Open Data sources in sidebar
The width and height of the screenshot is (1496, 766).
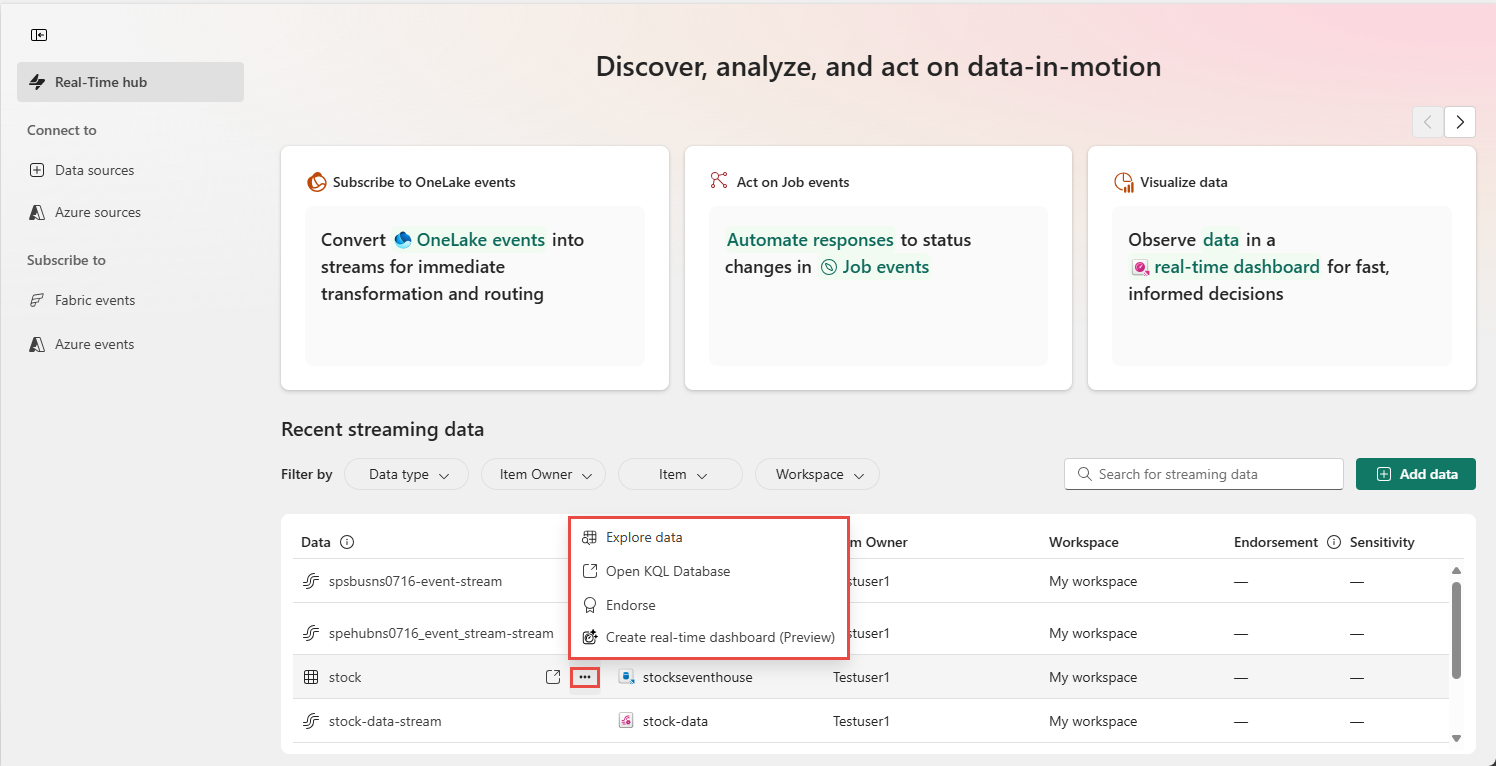[x=94, y=170]
